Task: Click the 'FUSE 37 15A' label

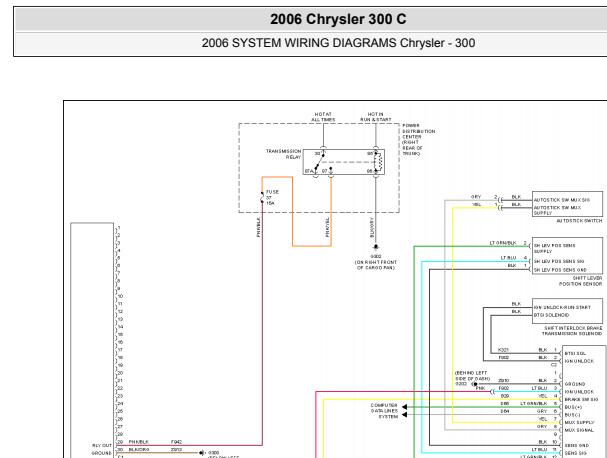Action: 272,197
